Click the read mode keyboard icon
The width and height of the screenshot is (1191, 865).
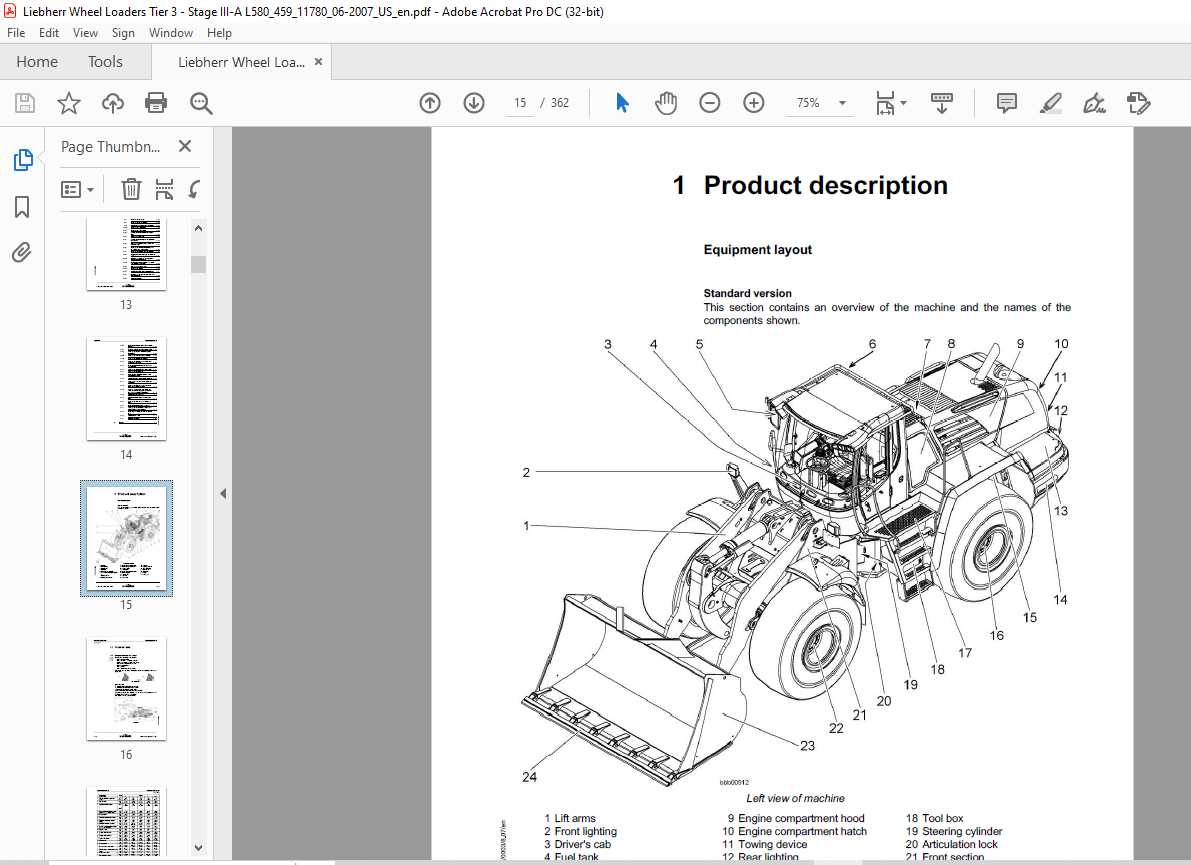[942, 103]
